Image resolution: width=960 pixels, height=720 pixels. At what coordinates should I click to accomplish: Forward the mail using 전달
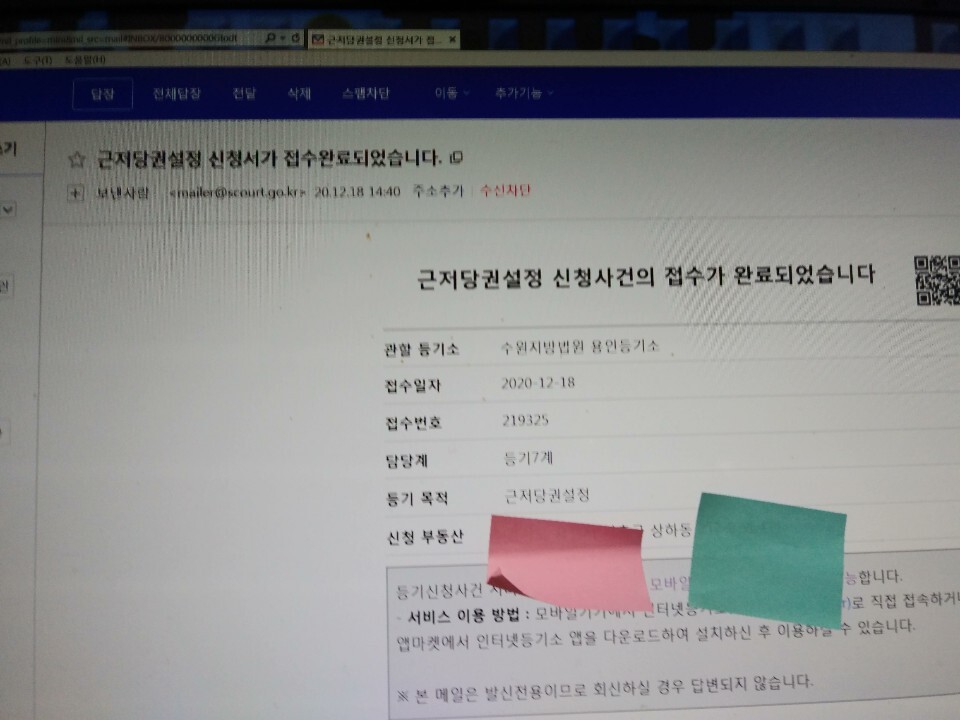pos(244,94)
